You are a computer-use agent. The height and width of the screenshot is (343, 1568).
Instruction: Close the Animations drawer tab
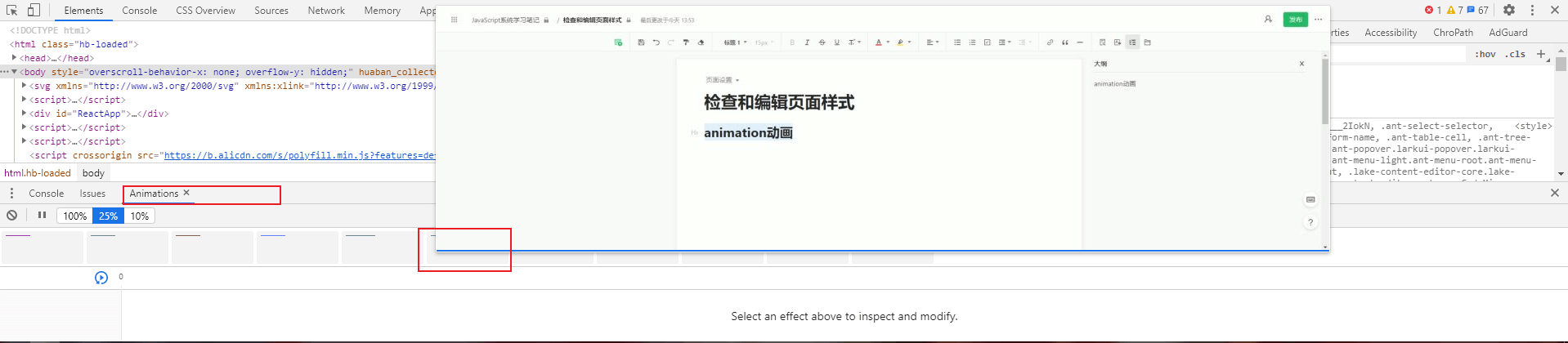tap(186, 193)
